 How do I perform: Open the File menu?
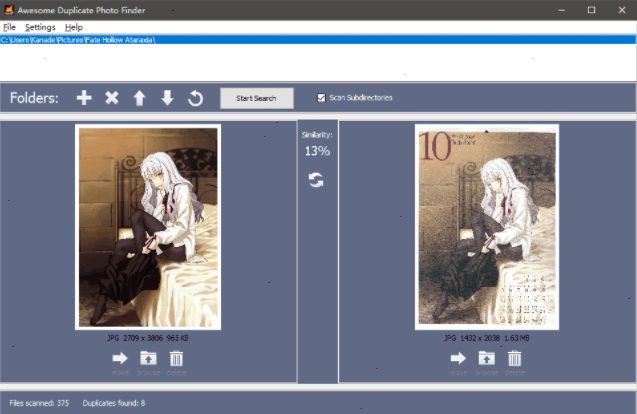(x=9, y=27)
